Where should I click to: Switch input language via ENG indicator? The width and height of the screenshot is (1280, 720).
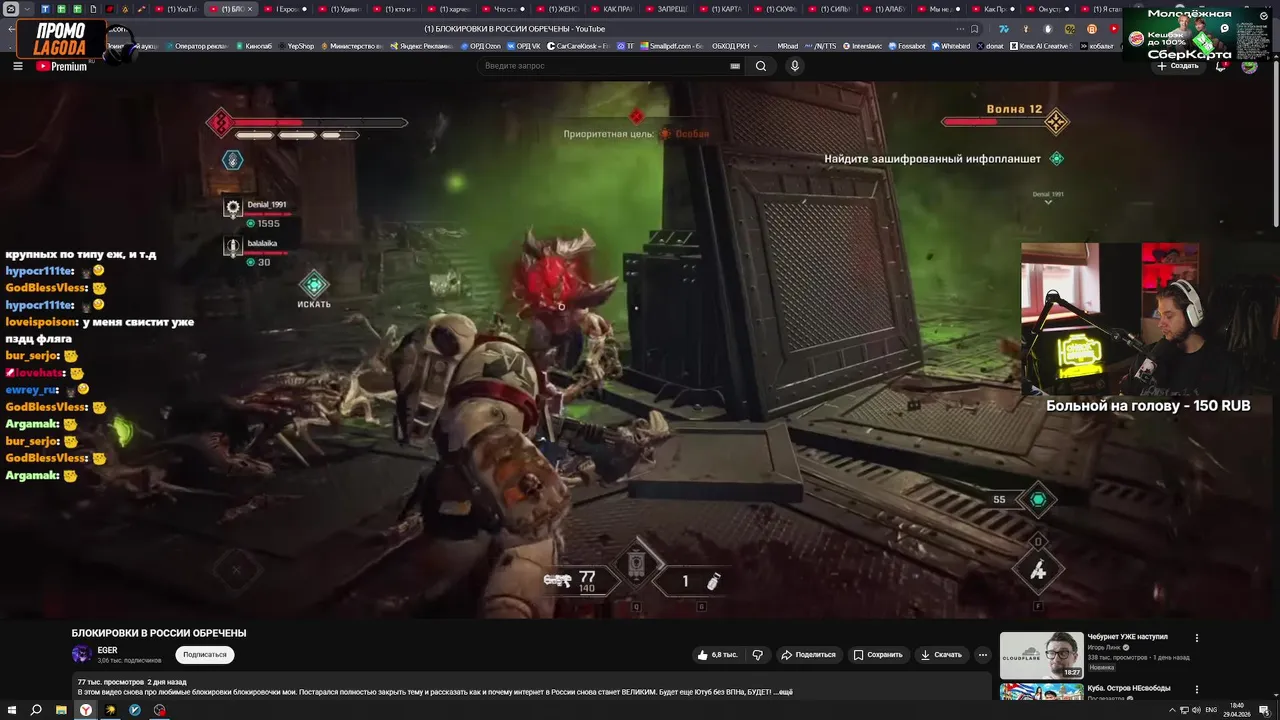(x=1211, y=710)
